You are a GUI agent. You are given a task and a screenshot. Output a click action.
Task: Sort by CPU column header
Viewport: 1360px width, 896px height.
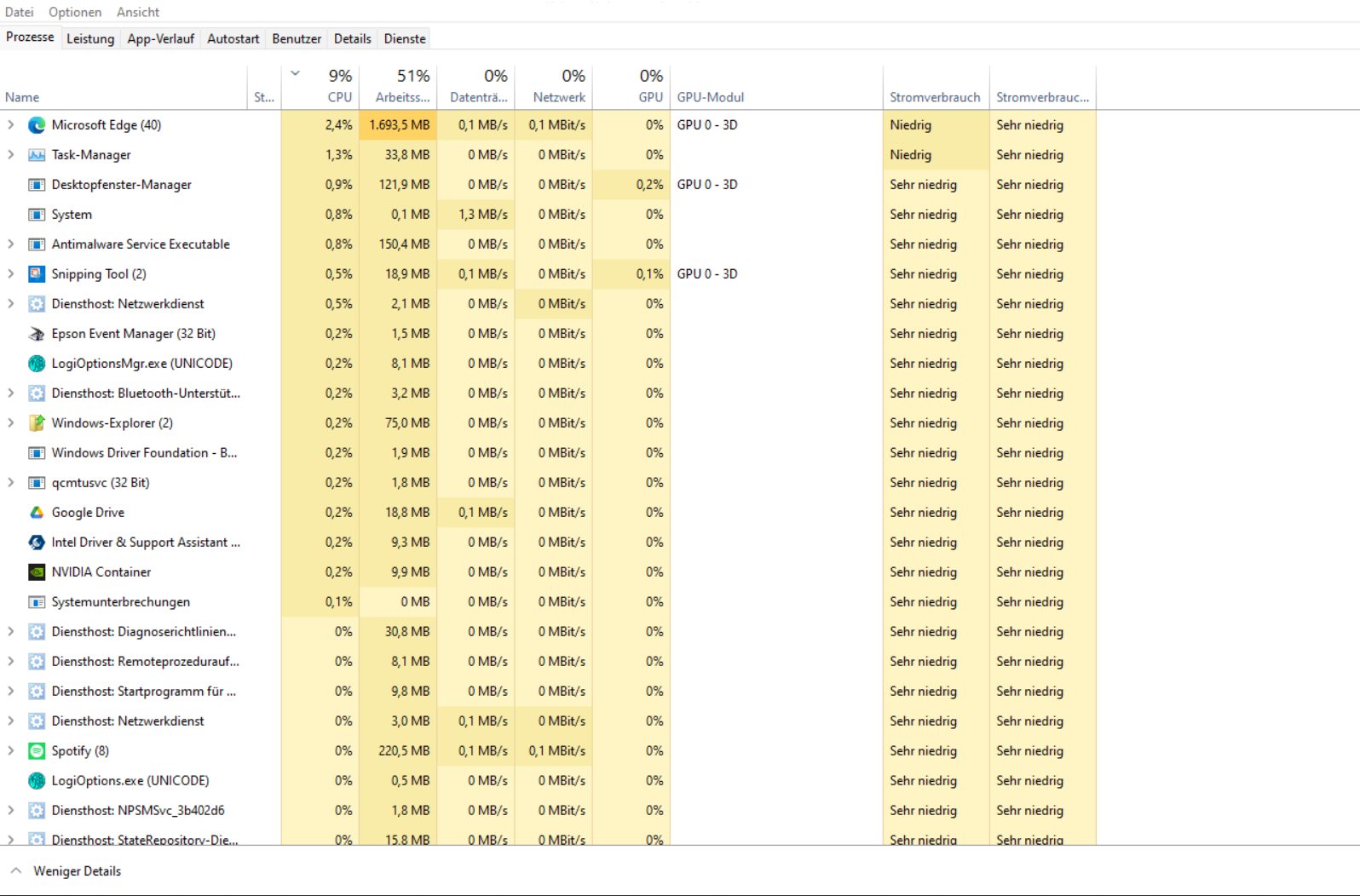(320, 88)
